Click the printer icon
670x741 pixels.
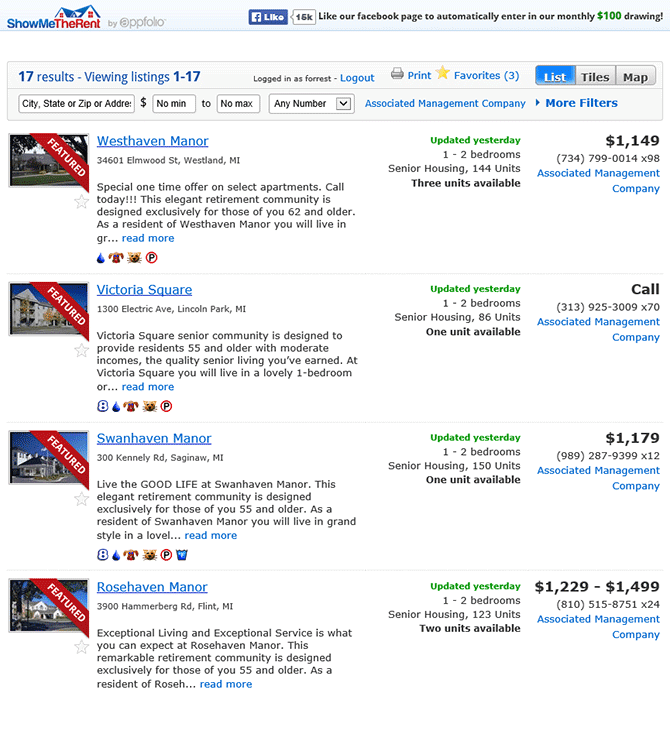point(397,74)
